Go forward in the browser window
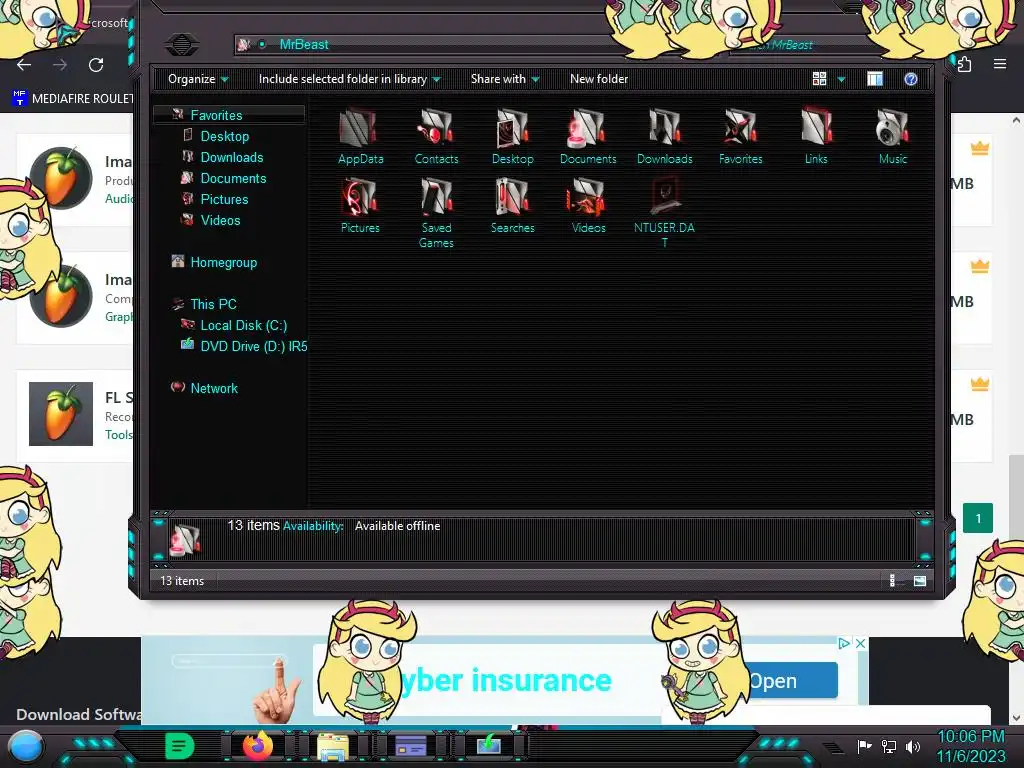Screen dimensions: 1024x768 click(x=60, y=65)
